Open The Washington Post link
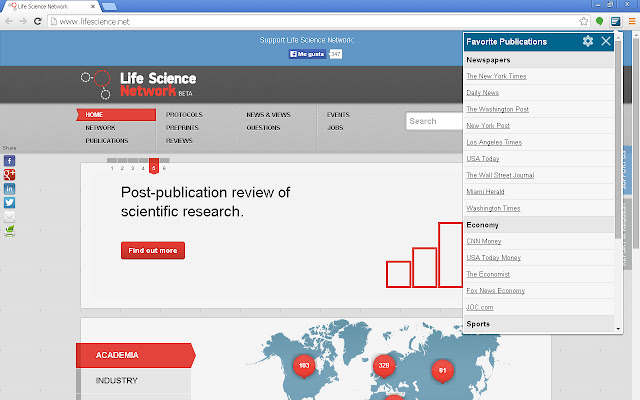 tap(498, 109)
